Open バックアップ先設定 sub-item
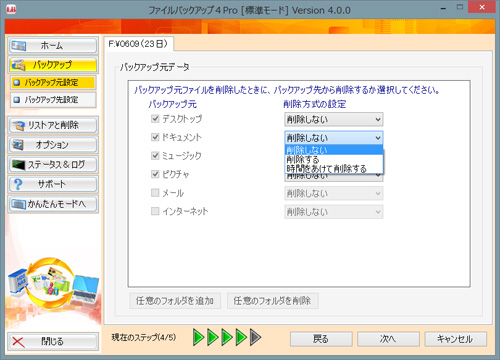The image size is (500, 360). point(53,100)
